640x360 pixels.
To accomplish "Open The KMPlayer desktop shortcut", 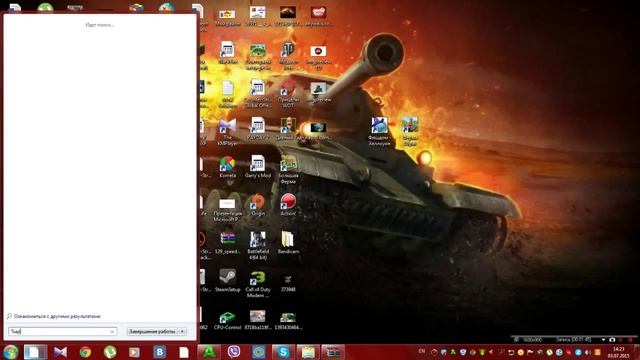I will tap(227, 132).
